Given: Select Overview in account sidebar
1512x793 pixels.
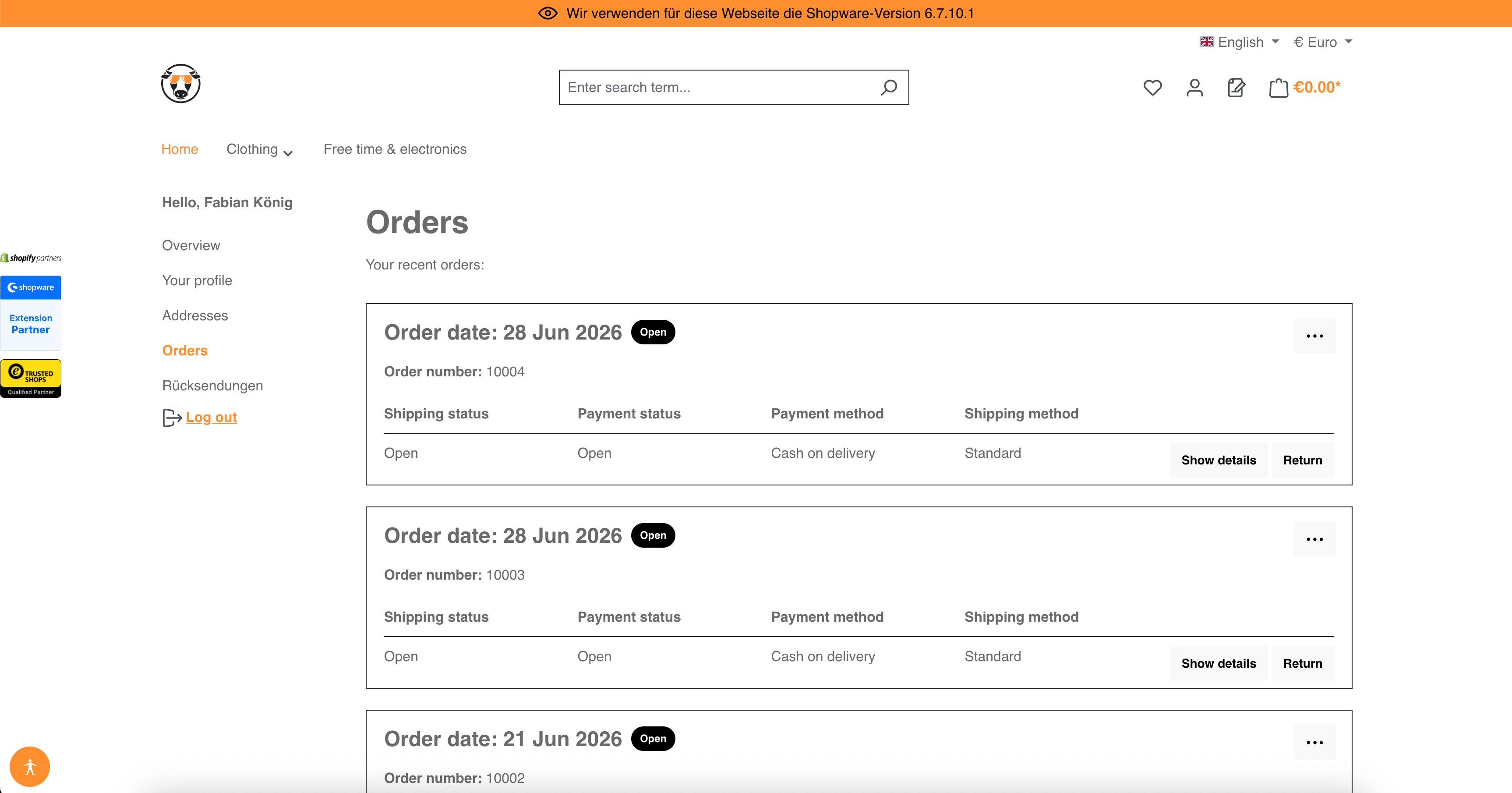Looking at the screenshot, I should pos(191,245).
